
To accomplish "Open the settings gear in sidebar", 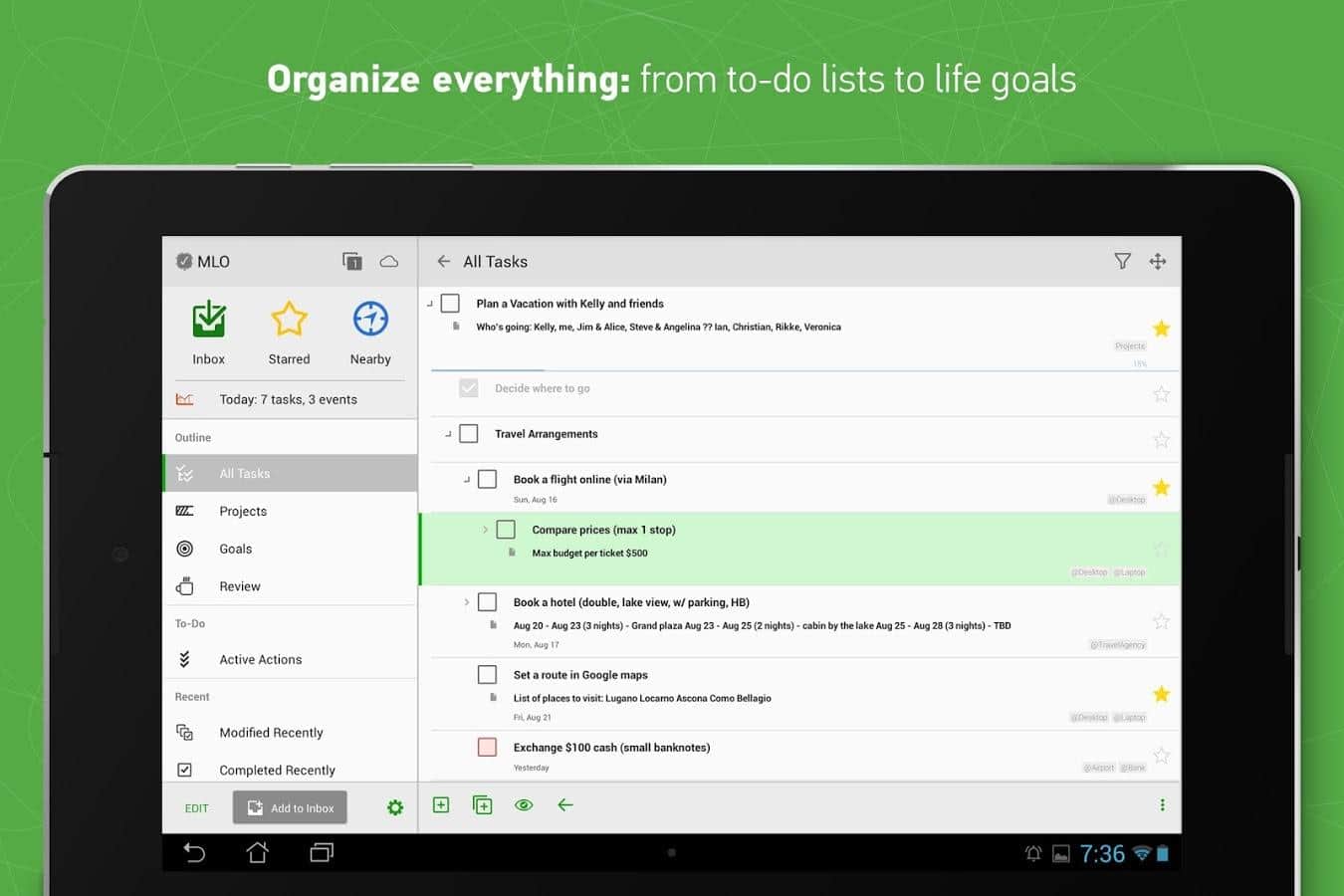I will click(395, 807).
